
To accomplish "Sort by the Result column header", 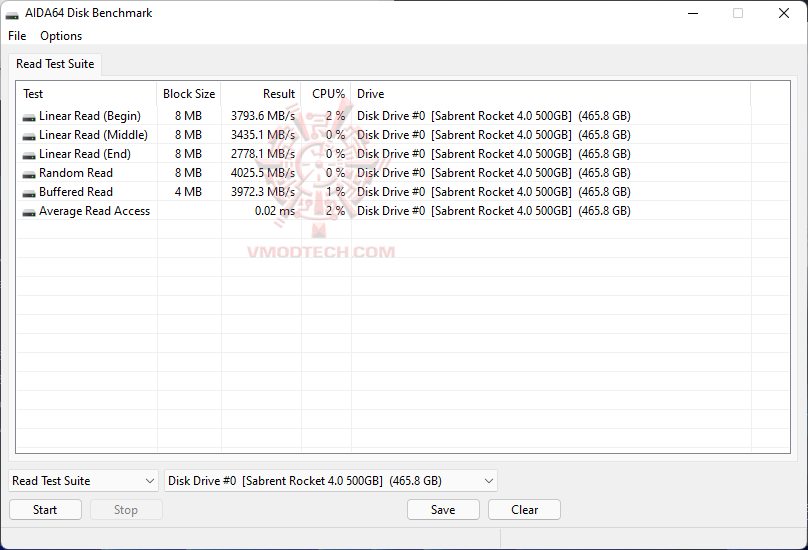I will (261, 94).
